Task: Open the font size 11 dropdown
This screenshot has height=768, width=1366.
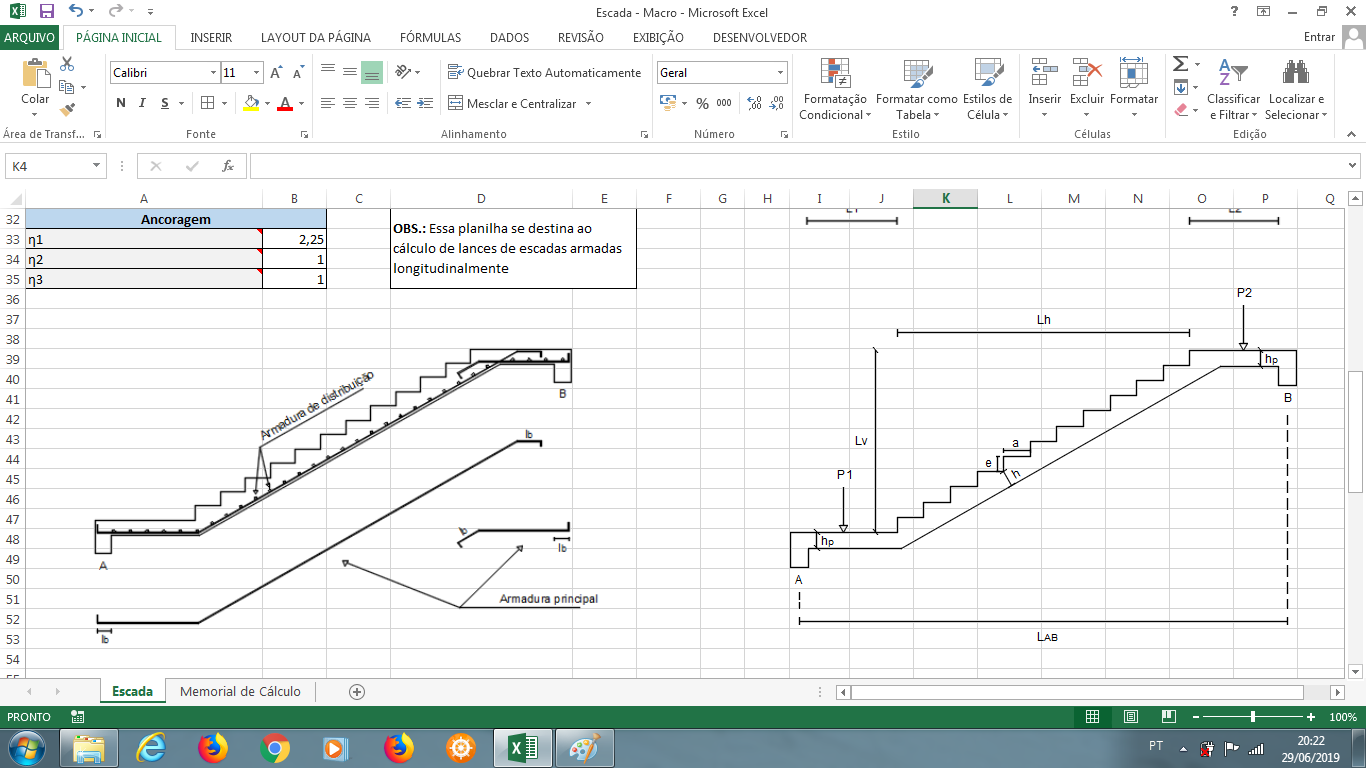Action: (x=257, y=73)
